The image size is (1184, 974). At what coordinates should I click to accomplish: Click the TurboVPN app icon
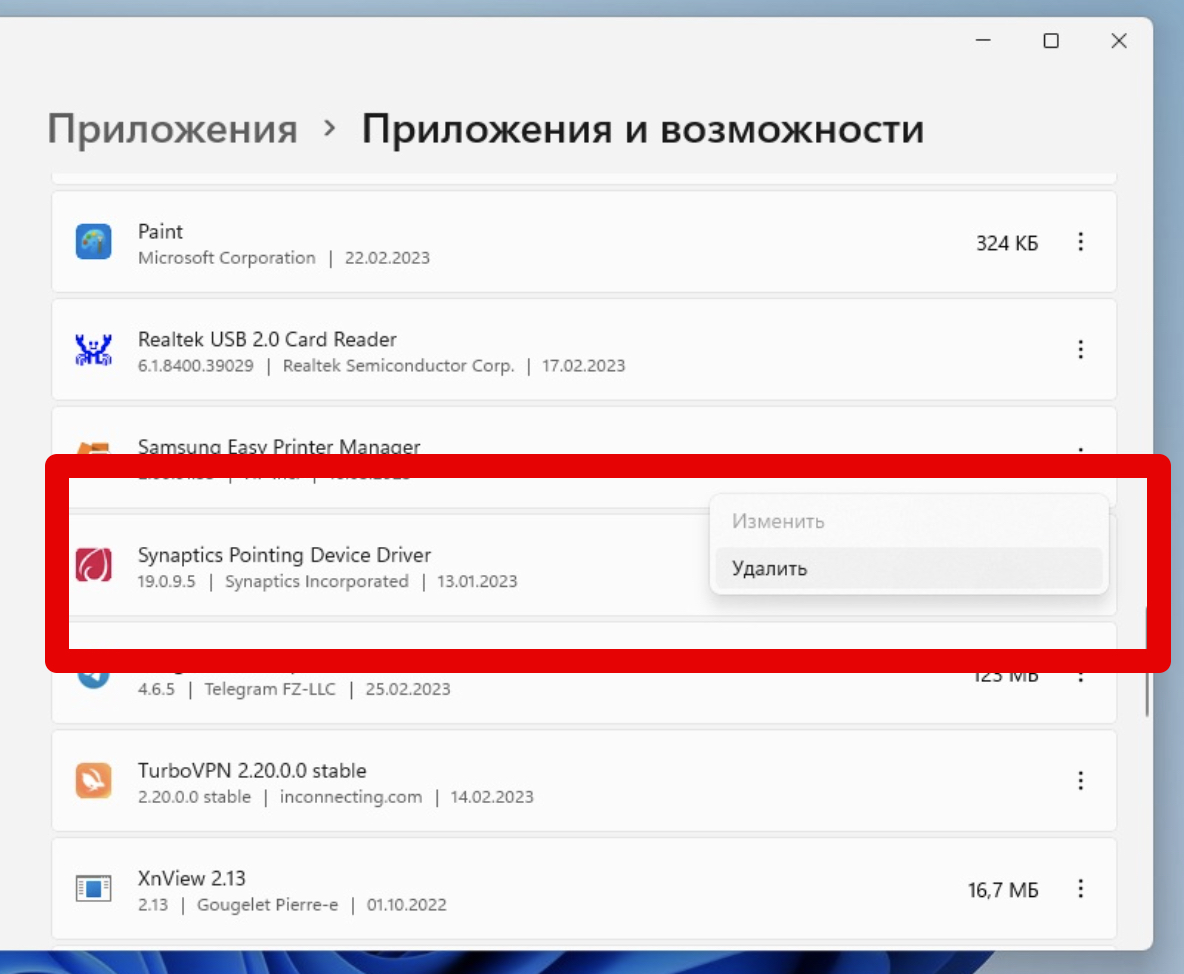tap(94, 781)
